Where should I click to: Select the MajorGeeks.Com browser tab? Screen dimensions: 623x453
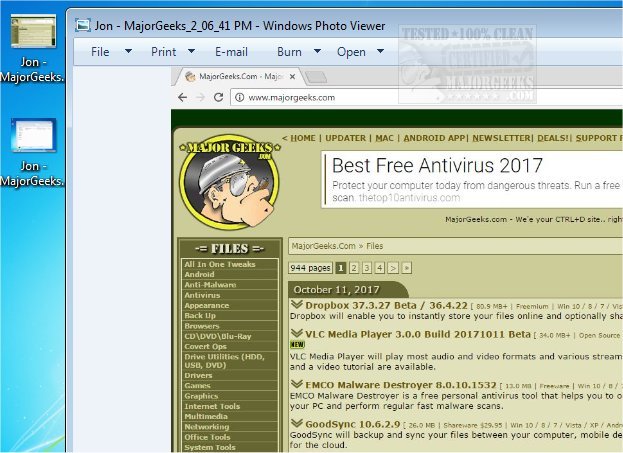tap(240, 76)
